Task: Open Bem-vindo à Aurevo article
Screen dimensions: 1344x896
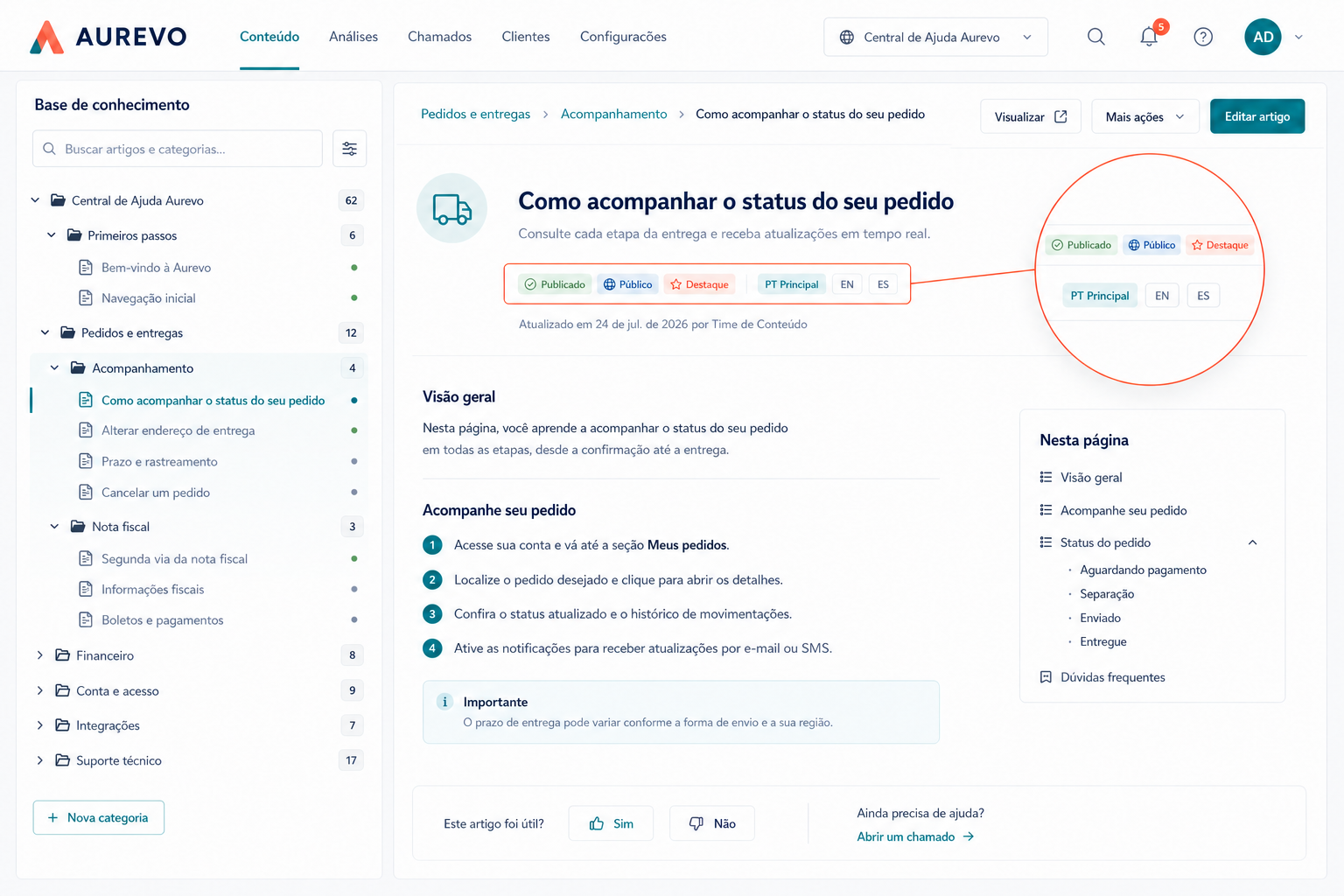Action: click(156, 268)
